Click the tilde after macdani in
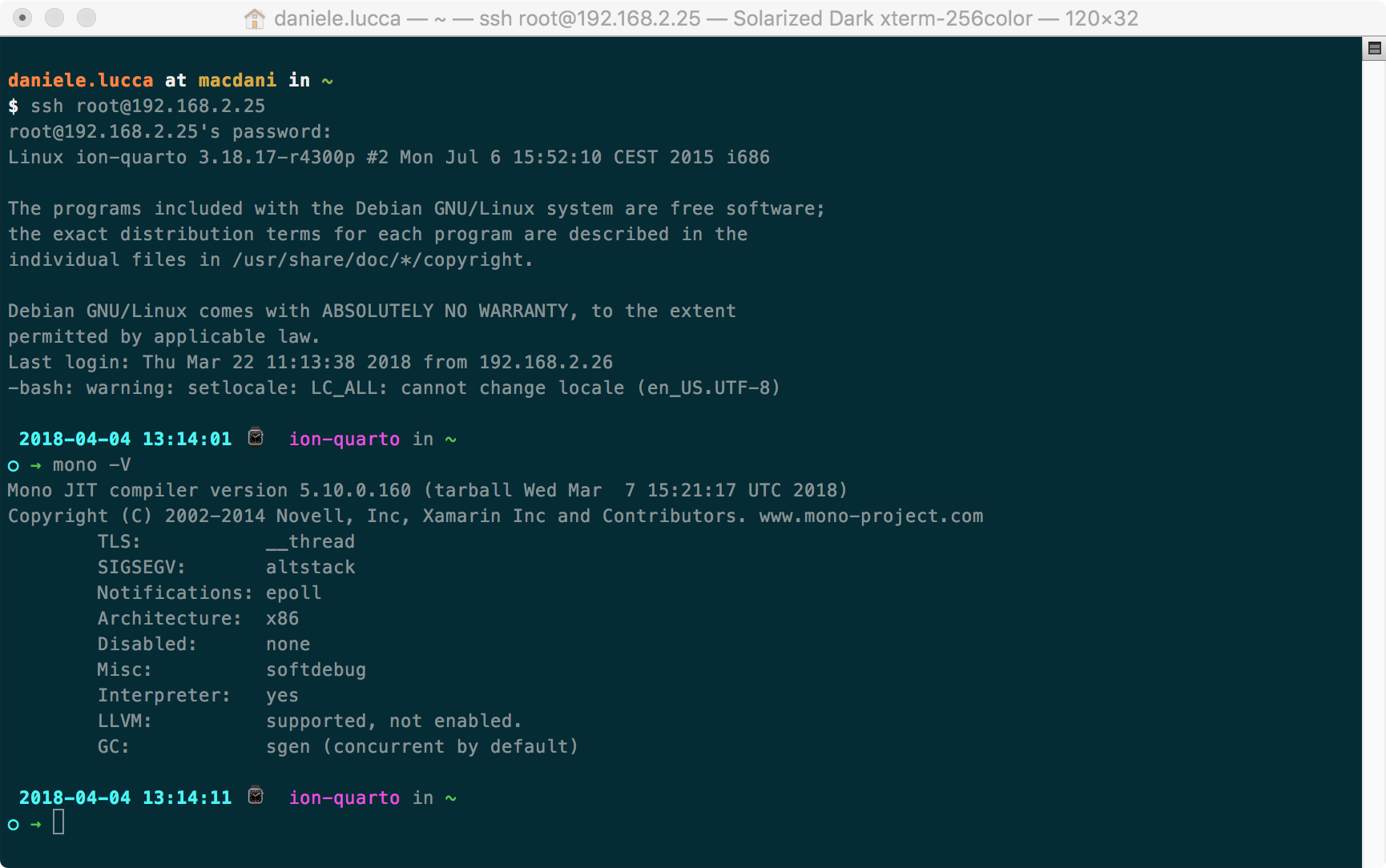 coord(328,80)
